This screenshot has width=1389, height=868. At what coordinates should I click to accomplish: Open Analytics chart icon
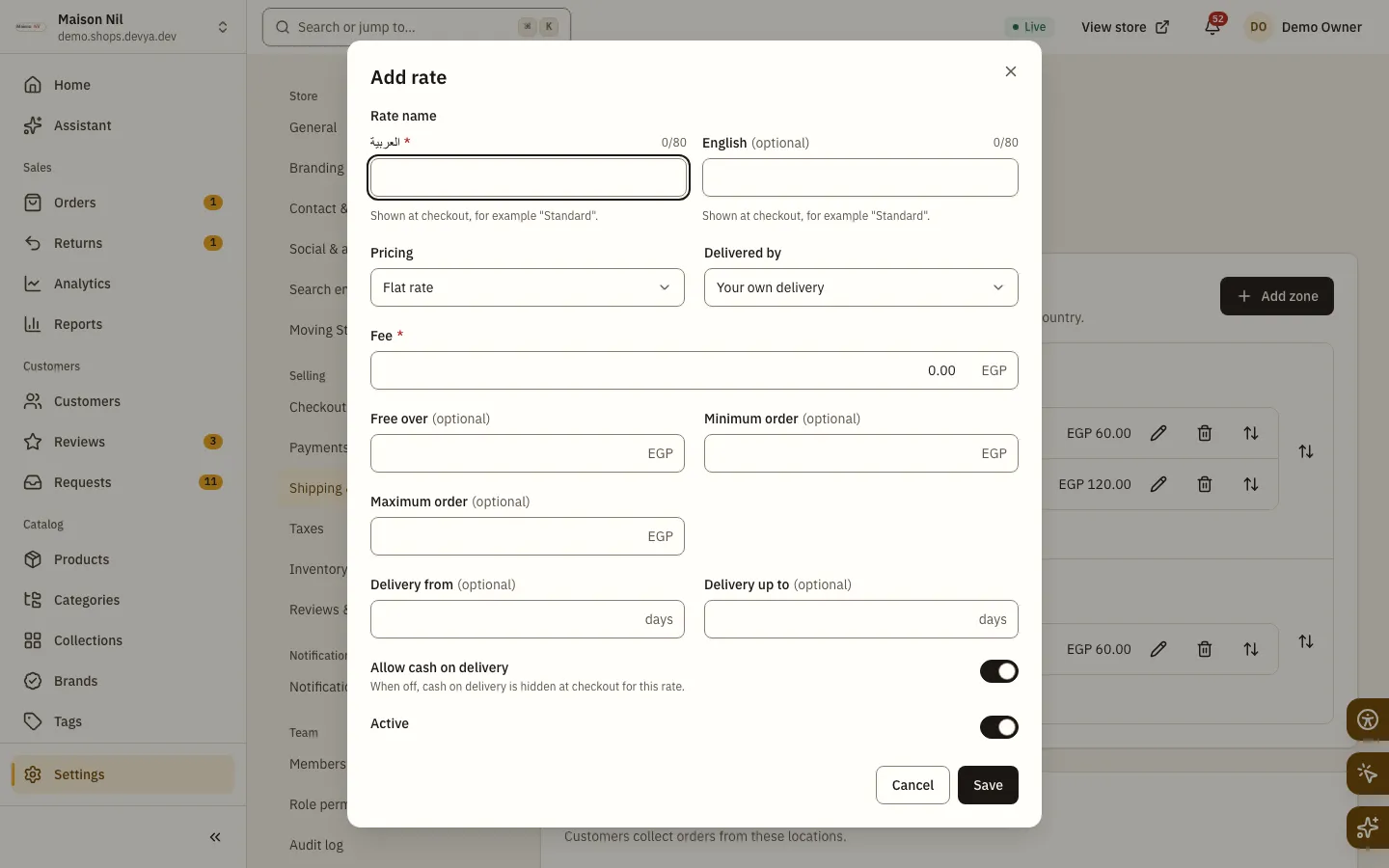[33, 284]
